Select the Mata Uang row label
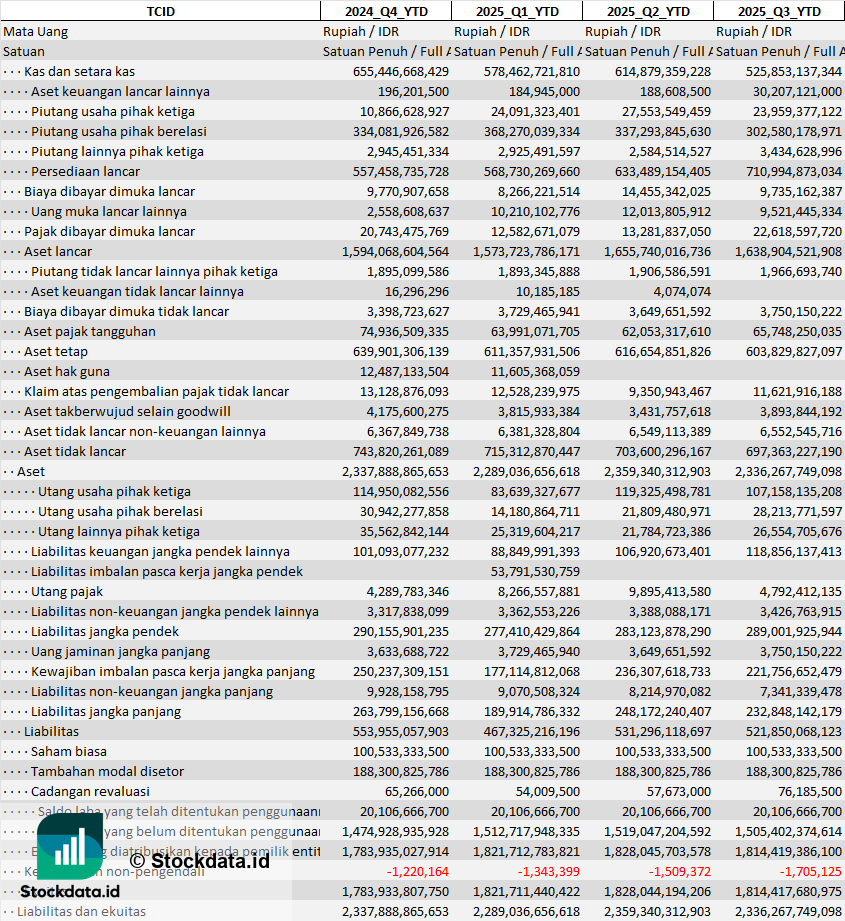The height and width of the screenshot is (921, 845). (x=36, y=31)
